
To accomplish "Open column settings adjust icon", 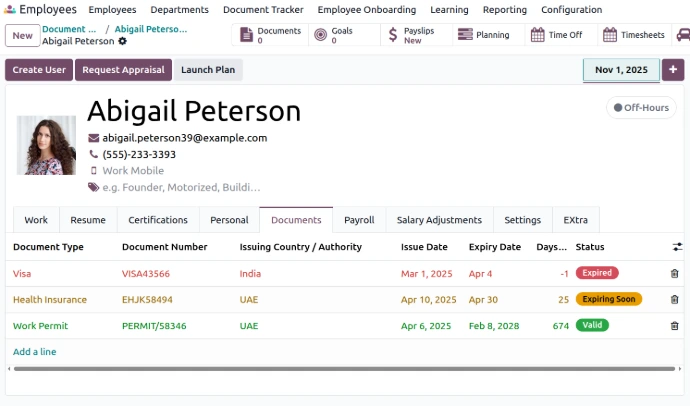I will 677,247.
